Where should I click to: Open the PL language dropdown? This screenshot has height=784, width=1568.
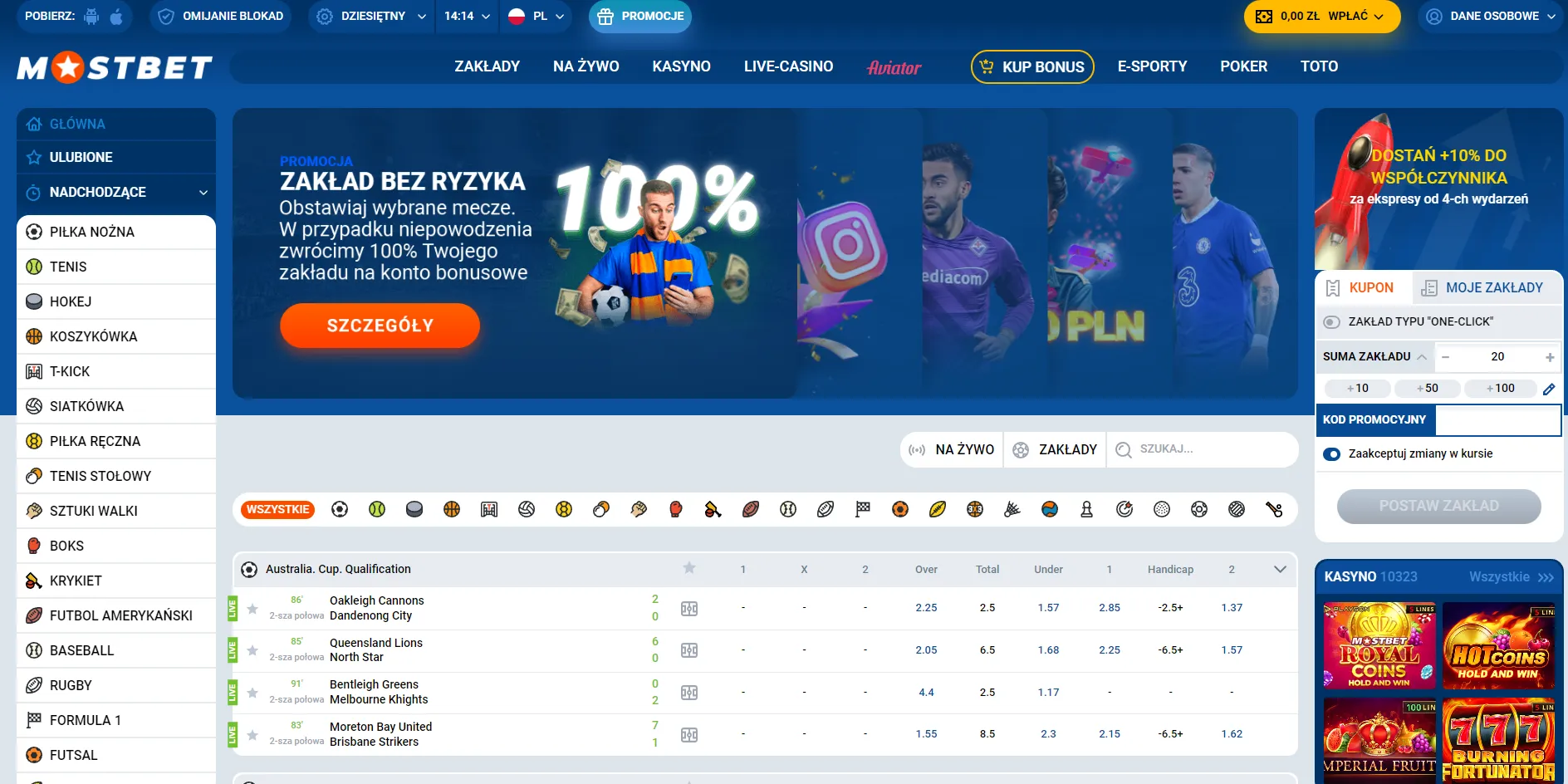pos(537,17)
